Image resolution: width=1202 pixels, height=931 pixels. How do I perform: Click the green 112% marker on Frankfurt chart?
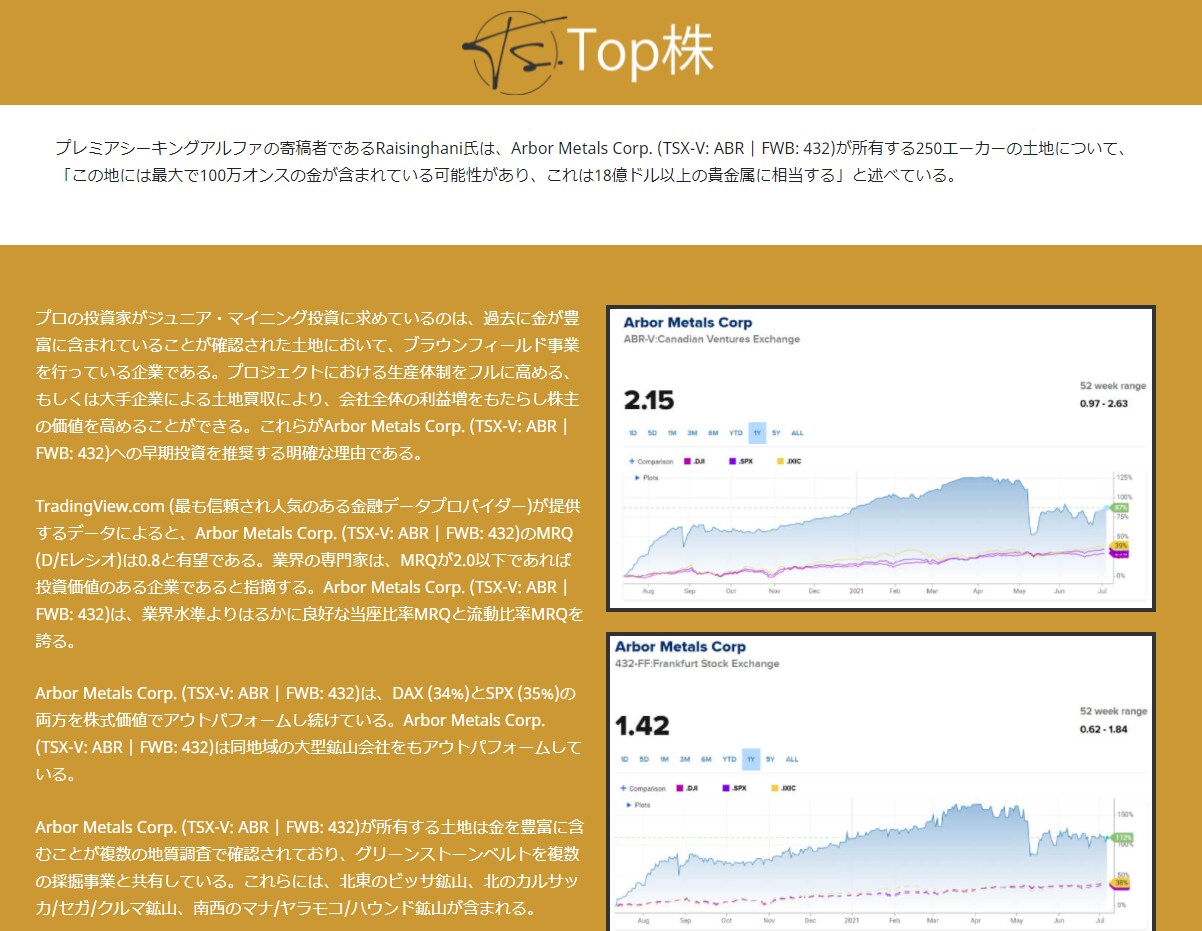[1122, 837]
